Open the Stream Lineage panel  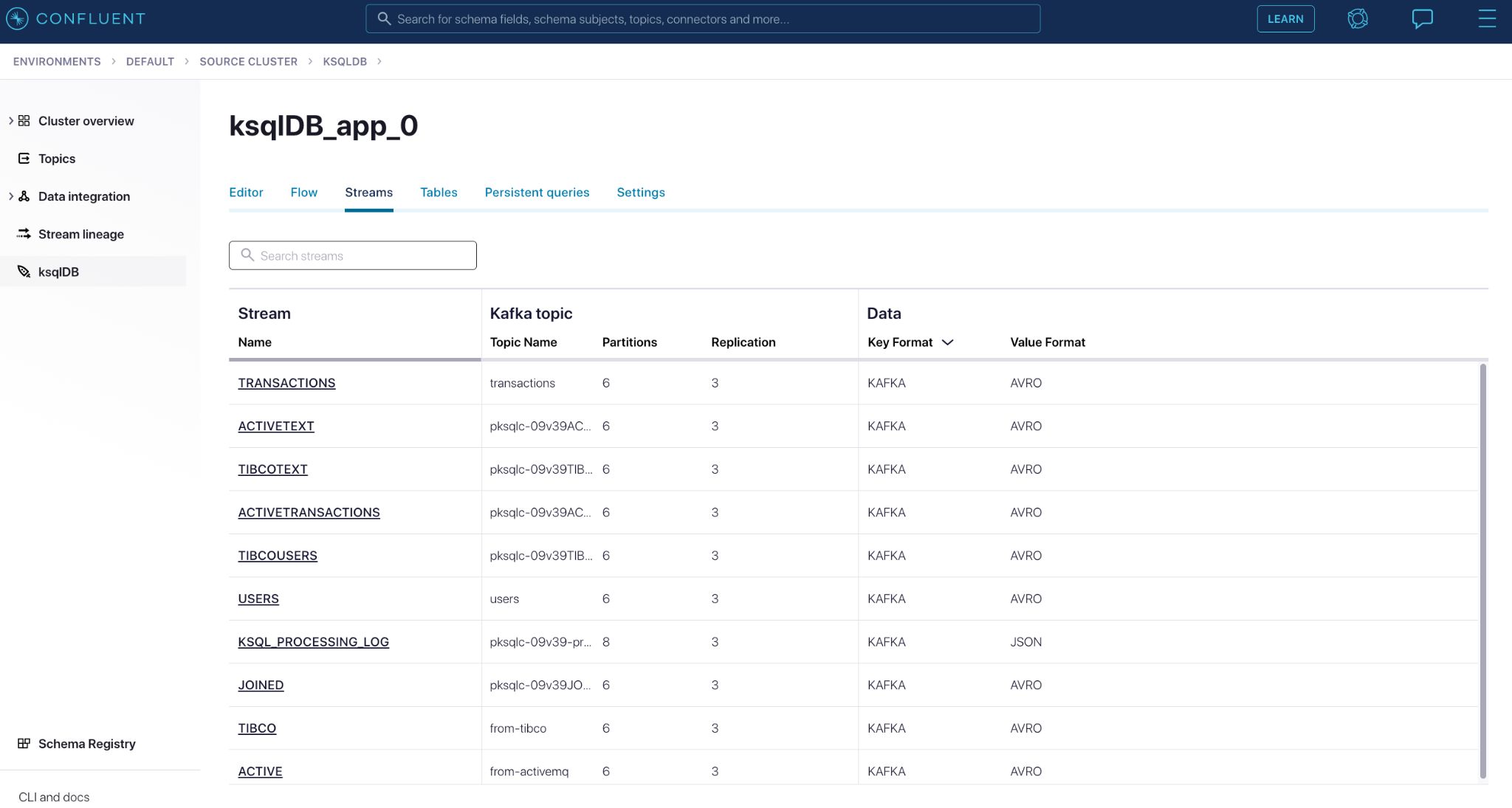81,234
